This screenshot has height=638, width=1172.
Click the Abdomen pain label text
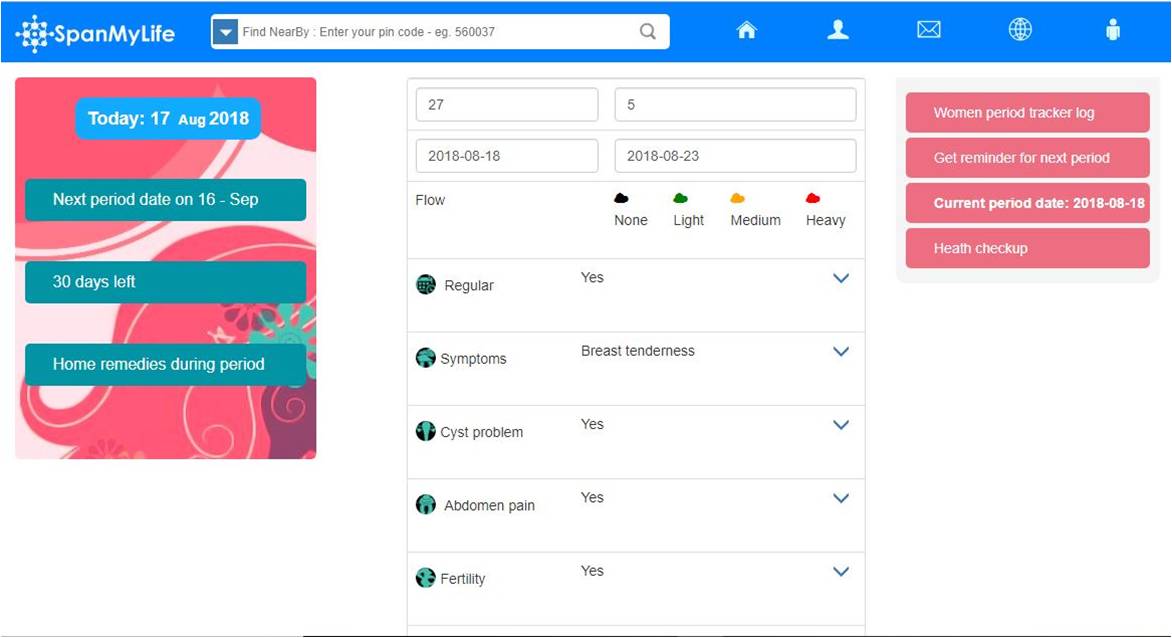click(x=489, y=505)
